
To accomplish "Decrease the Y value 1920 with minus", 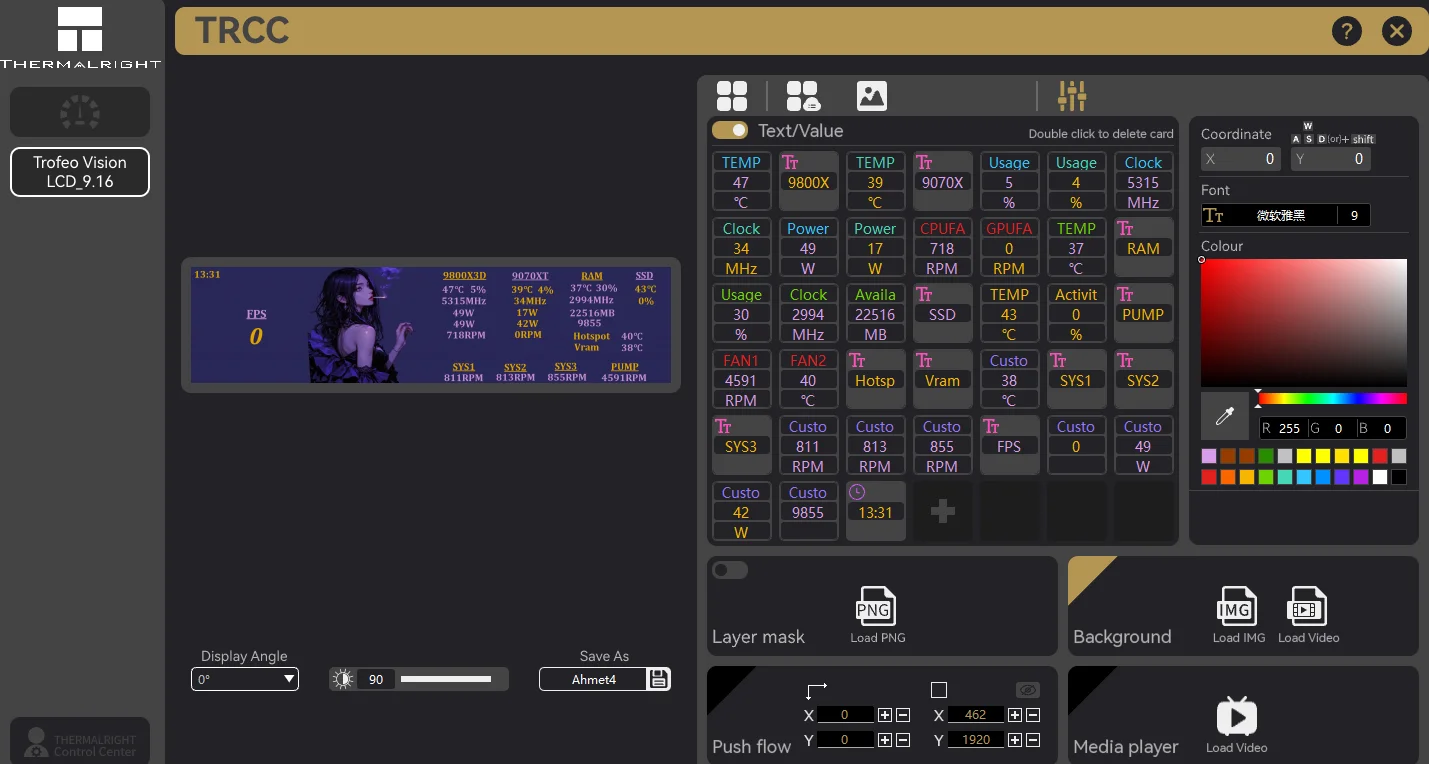I will tap(1033, 740).
